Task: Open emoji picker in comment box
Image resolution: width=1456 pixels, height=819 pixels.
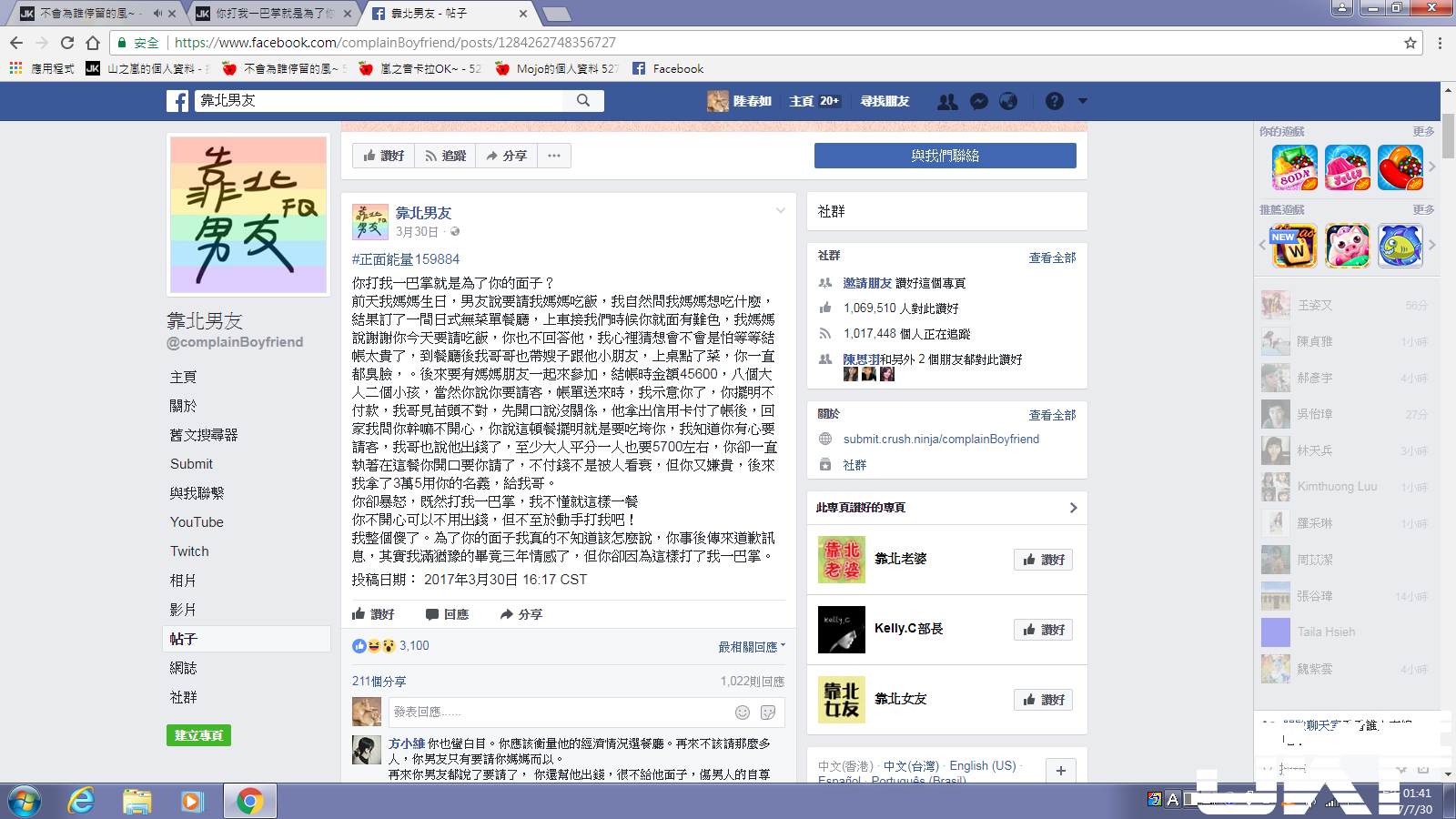Action: (x=743, y=712)
